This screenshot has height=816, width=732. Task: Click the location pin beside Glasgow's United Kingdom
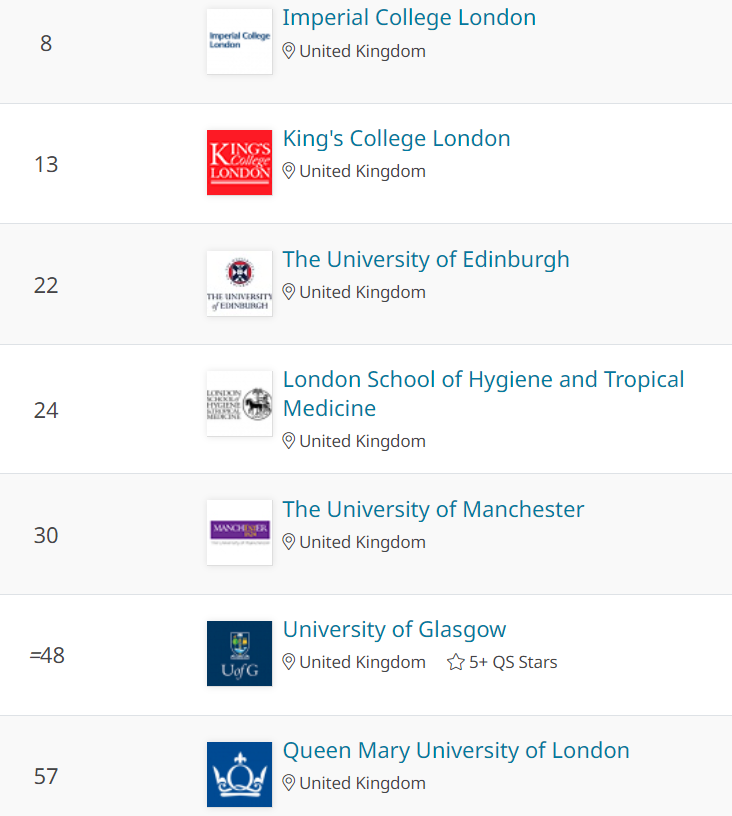289,662
